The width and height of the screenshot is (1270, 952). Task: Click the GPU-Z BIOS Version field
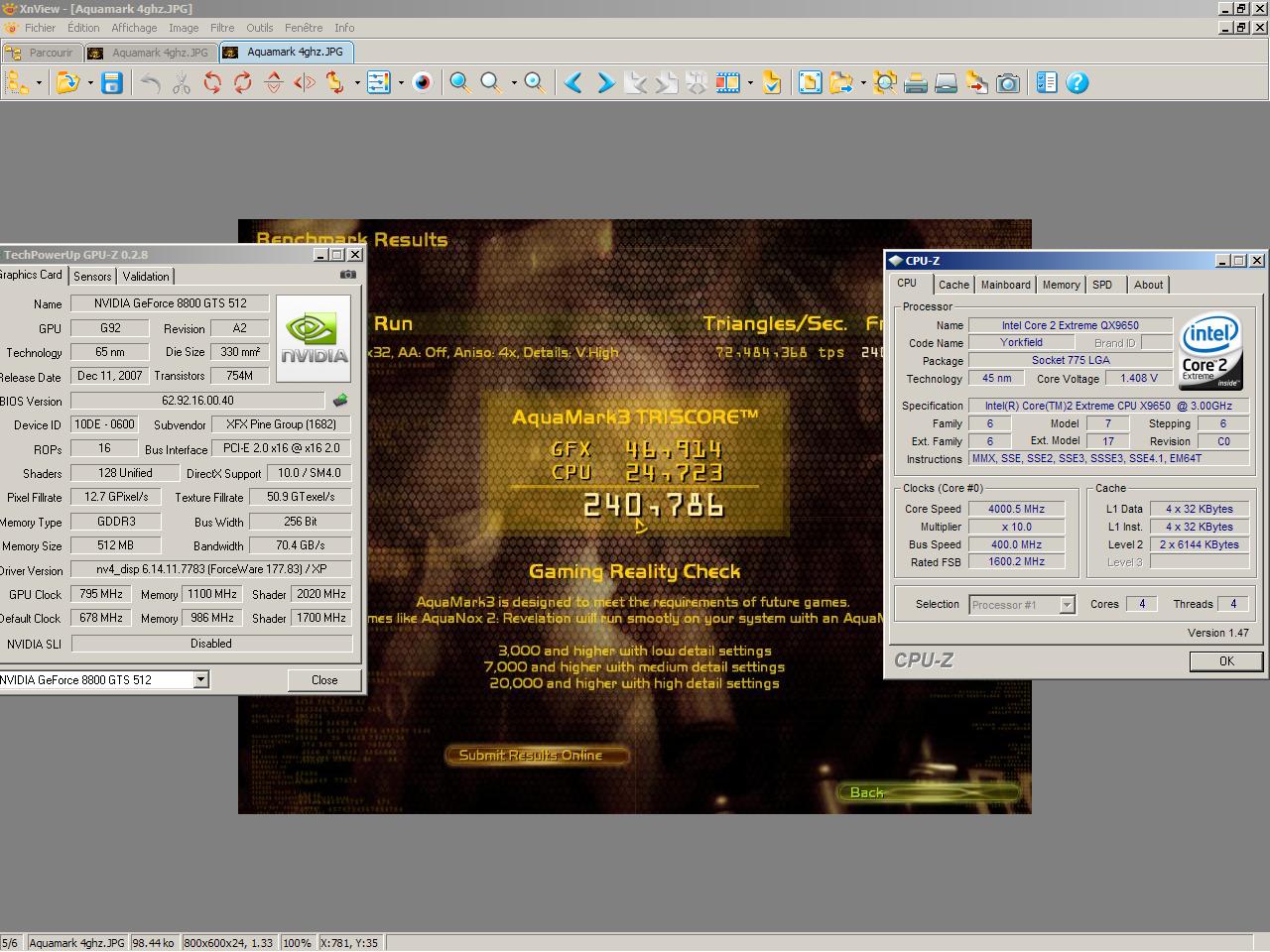[197, 401]
